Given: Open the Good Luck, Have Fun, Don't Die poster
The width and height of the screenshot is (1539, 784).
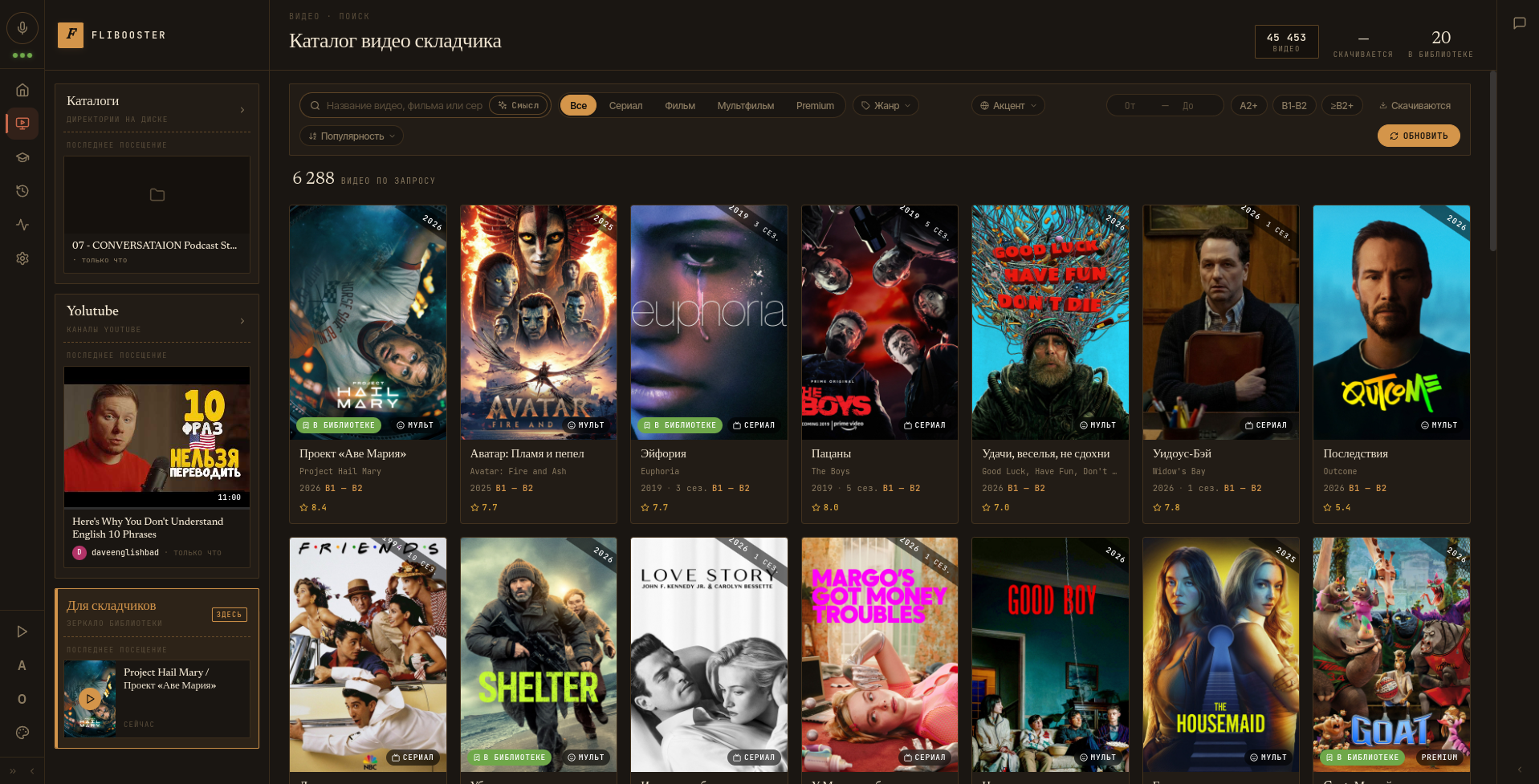Looking at the screenshot, I should (1050, 323).
